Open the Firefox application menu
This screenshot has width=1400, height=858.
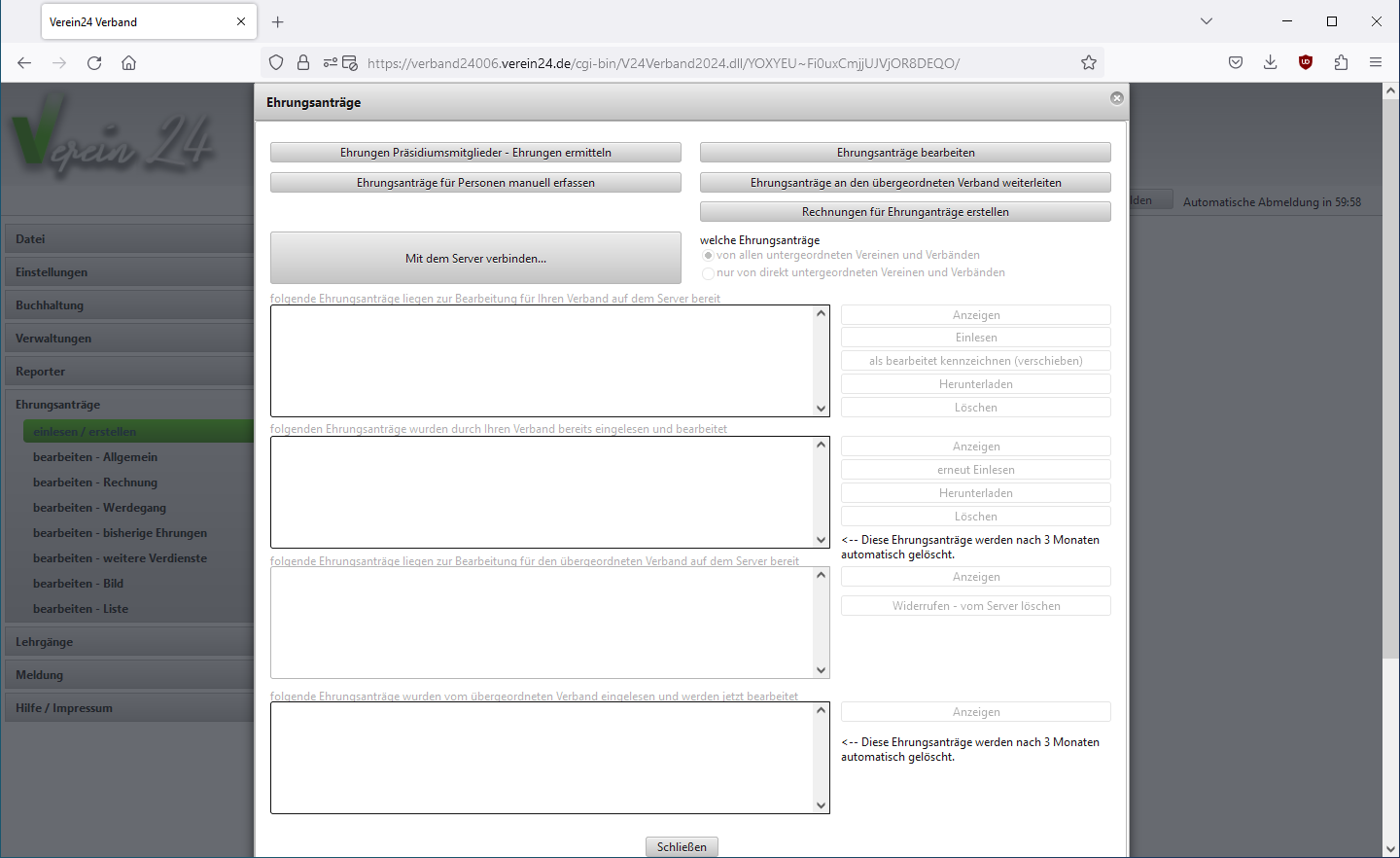(x=1376, y=63)
